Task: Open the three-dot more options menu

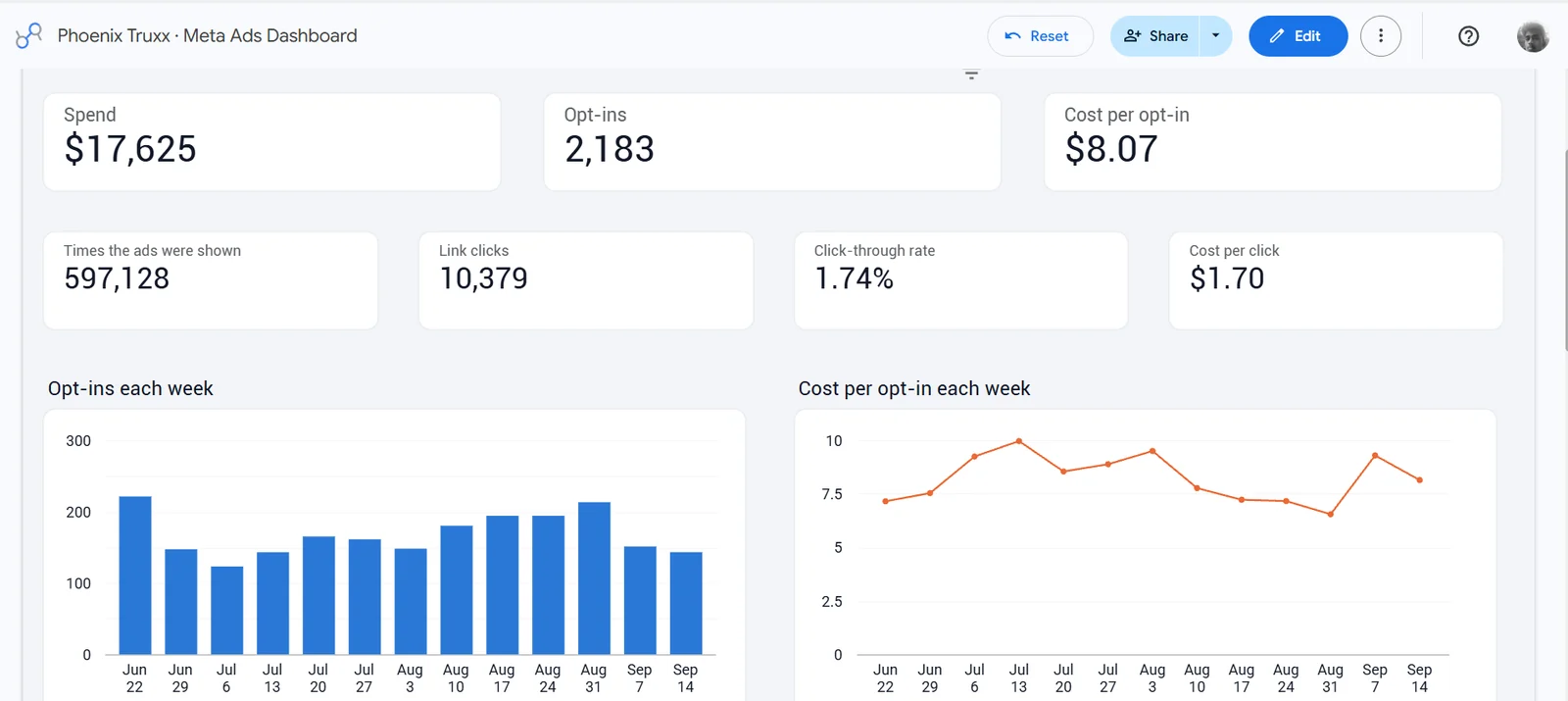Action: click(x=1381, y=36)
